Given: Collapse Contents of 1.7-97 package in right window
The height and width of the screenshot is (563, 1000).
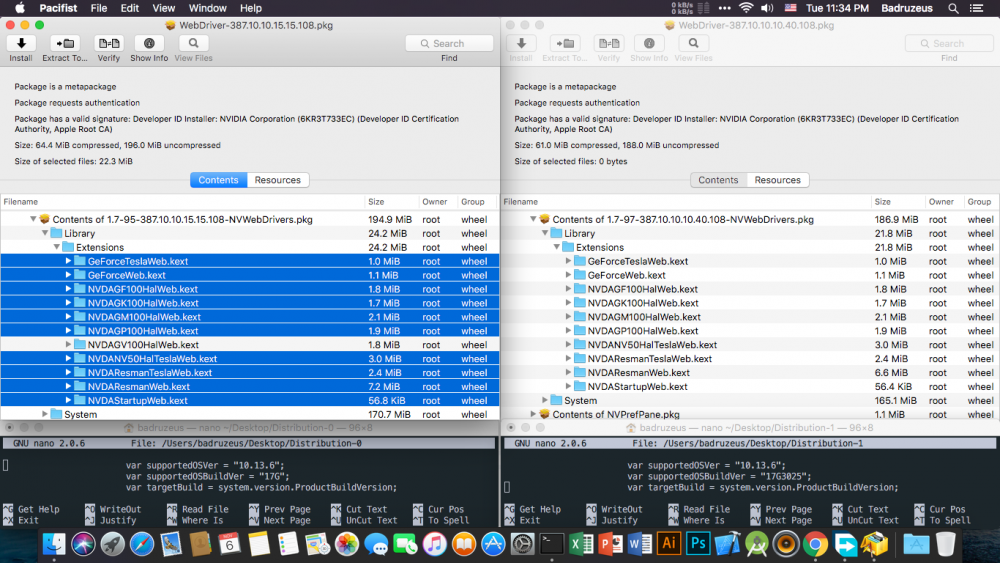Looking at the screenshot, I should tap(533, 219).
